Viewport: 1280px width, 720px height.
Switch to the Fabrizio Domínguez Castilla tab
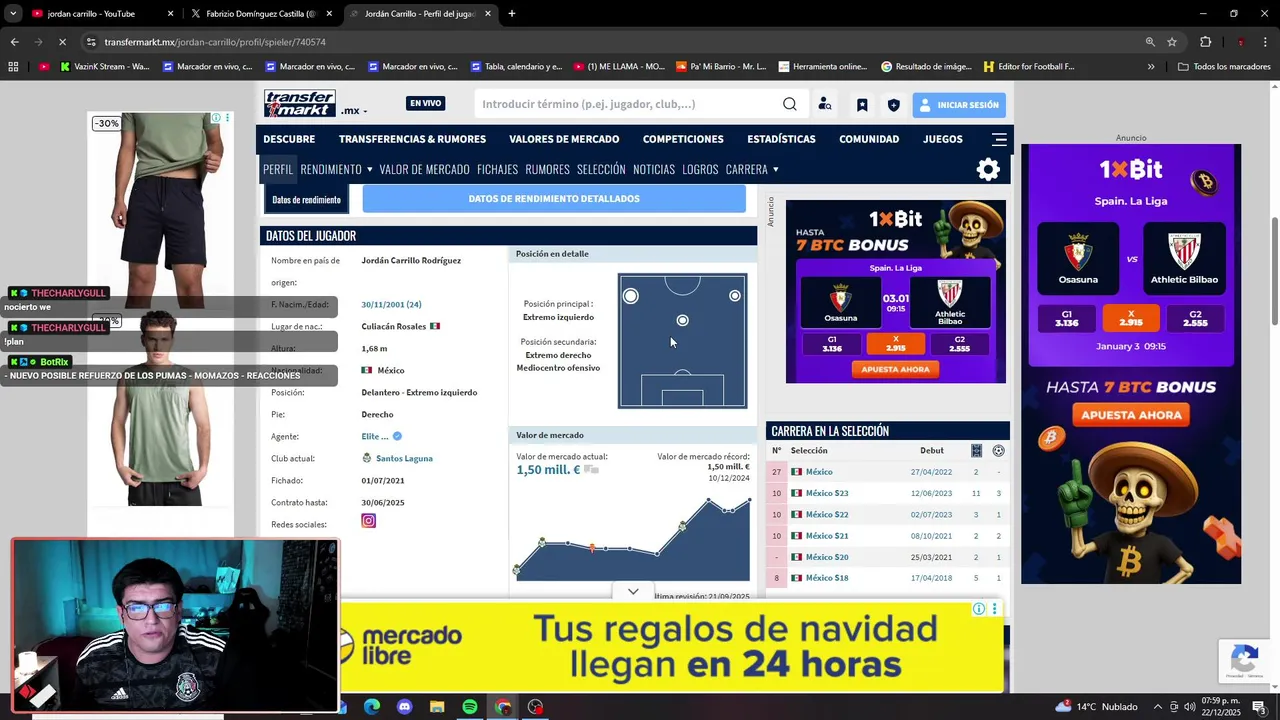point(261,14)
